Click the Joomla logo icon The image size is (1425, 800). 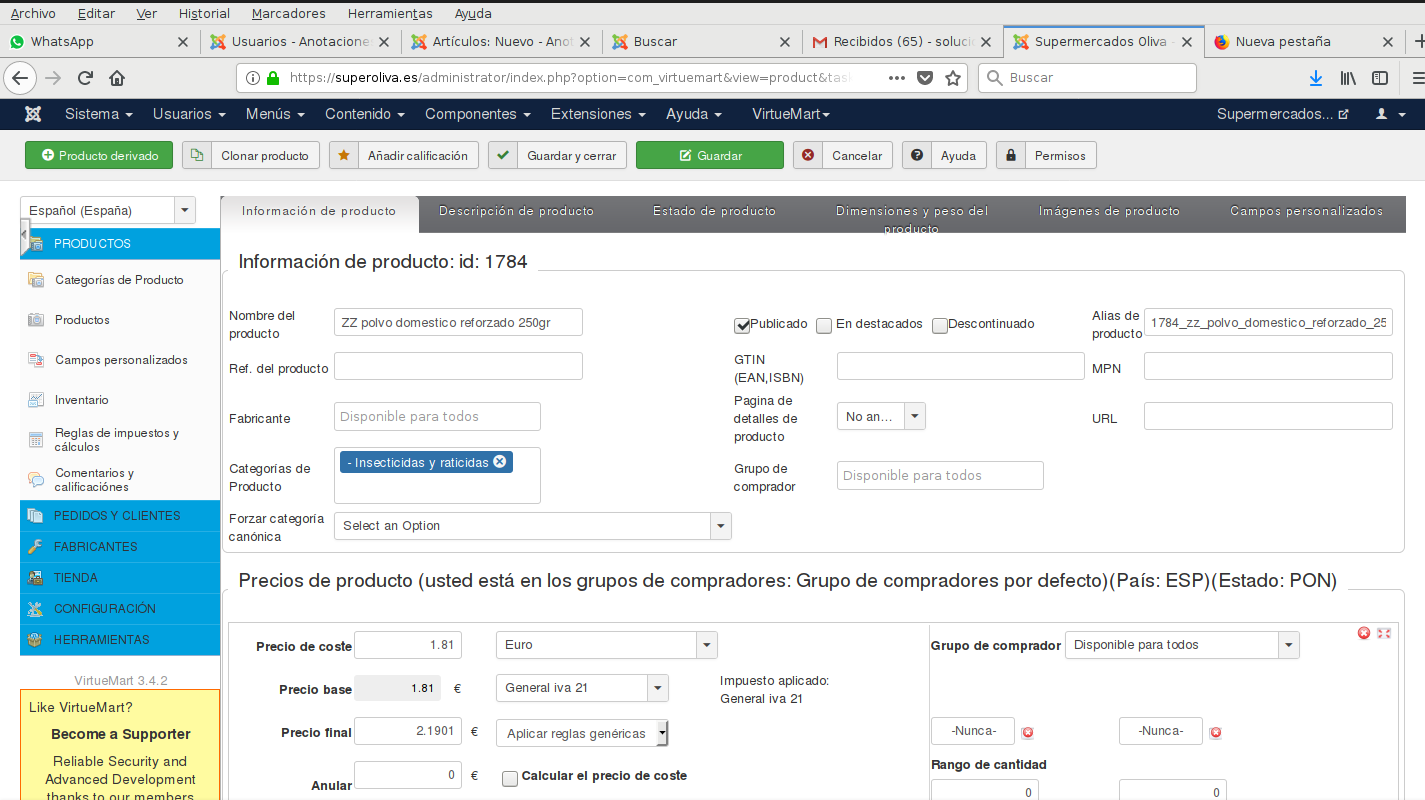click(x=33, y=114)
